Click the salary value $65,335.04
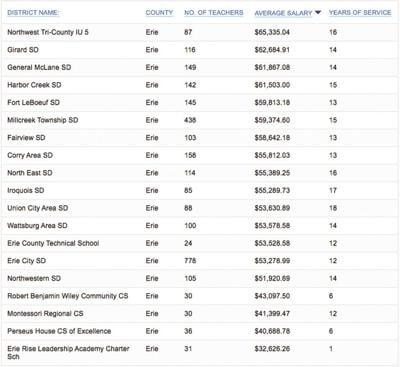 pos(272,32)
